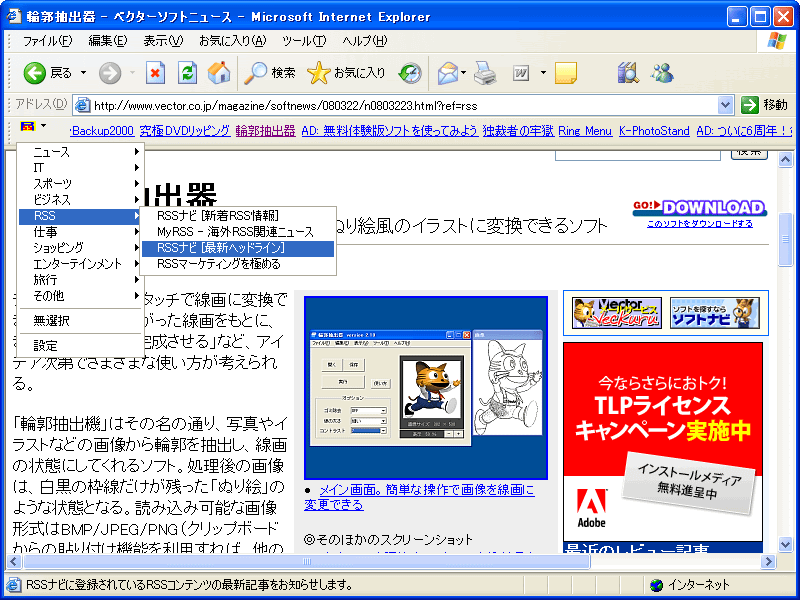Expand the ショッピング submenu
800x600 pixels.
click(x=80, y=248)
